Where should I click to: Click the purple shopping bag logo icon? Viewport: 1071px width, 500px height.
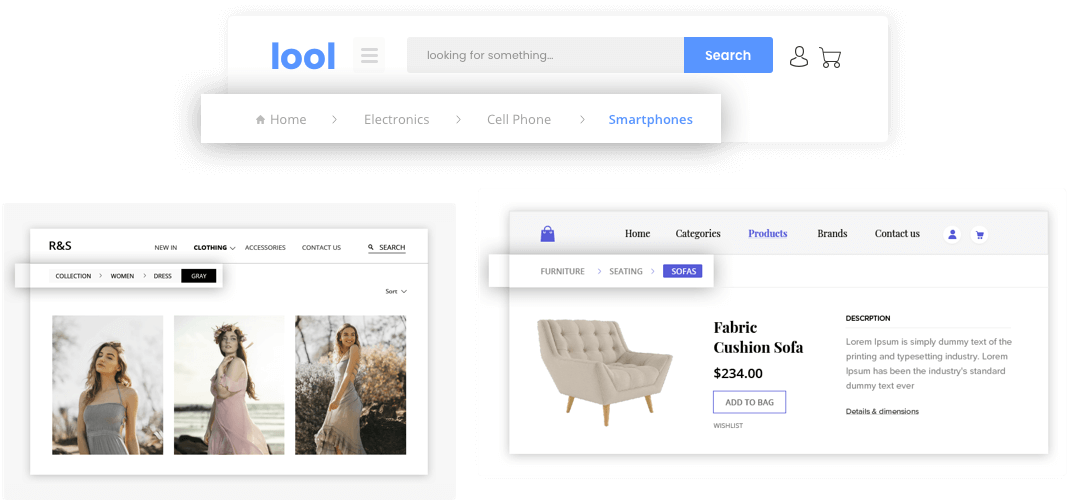click(x=547, y=234)
